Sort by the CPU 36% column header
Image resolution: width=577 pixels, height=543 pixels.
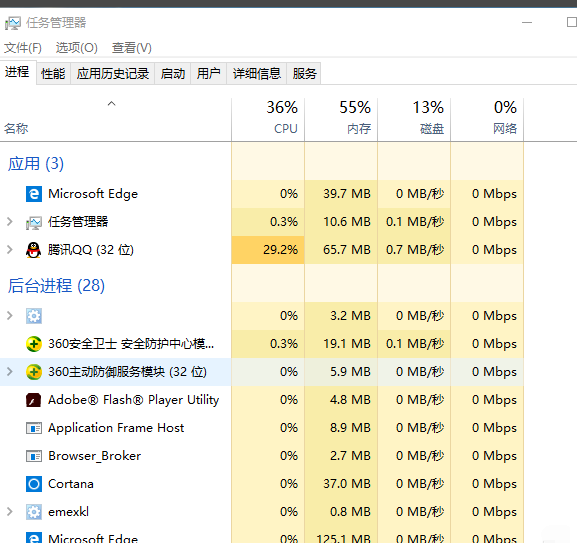click(x=268, y=120)
